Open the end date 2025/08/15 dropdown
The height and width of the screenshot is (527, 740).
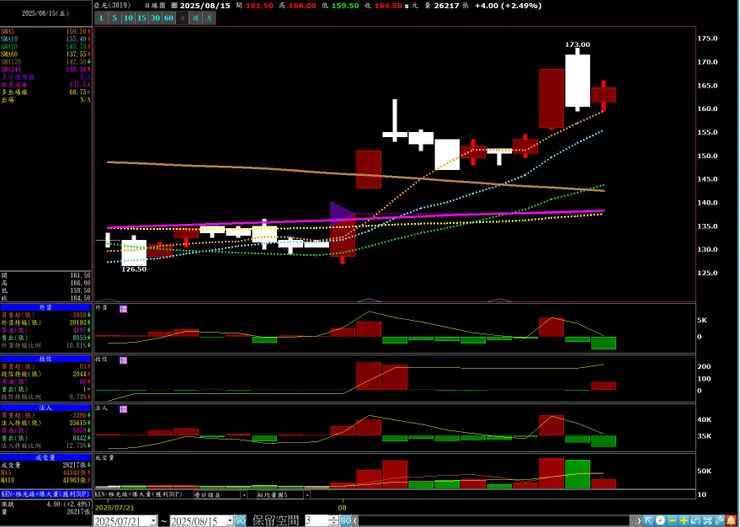[230, 521]
